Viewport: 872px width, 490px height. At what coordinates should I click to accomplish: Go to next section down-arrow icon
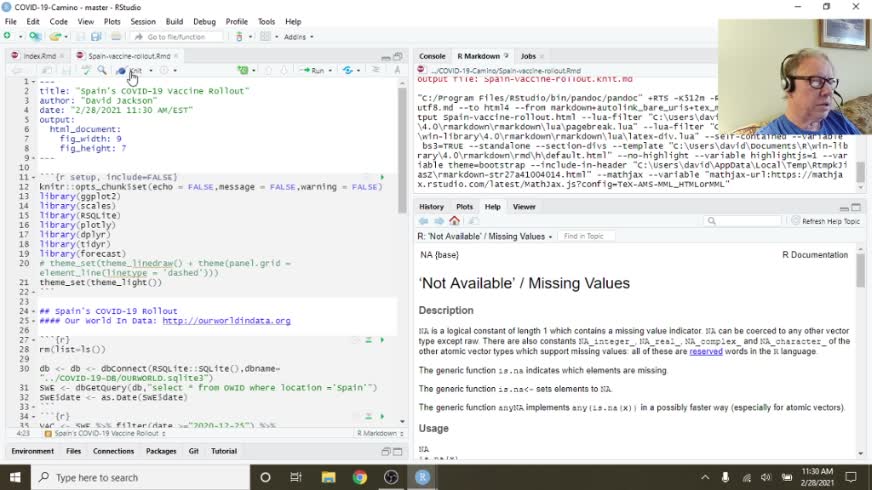pyautogui.click(x=284, y=71)
